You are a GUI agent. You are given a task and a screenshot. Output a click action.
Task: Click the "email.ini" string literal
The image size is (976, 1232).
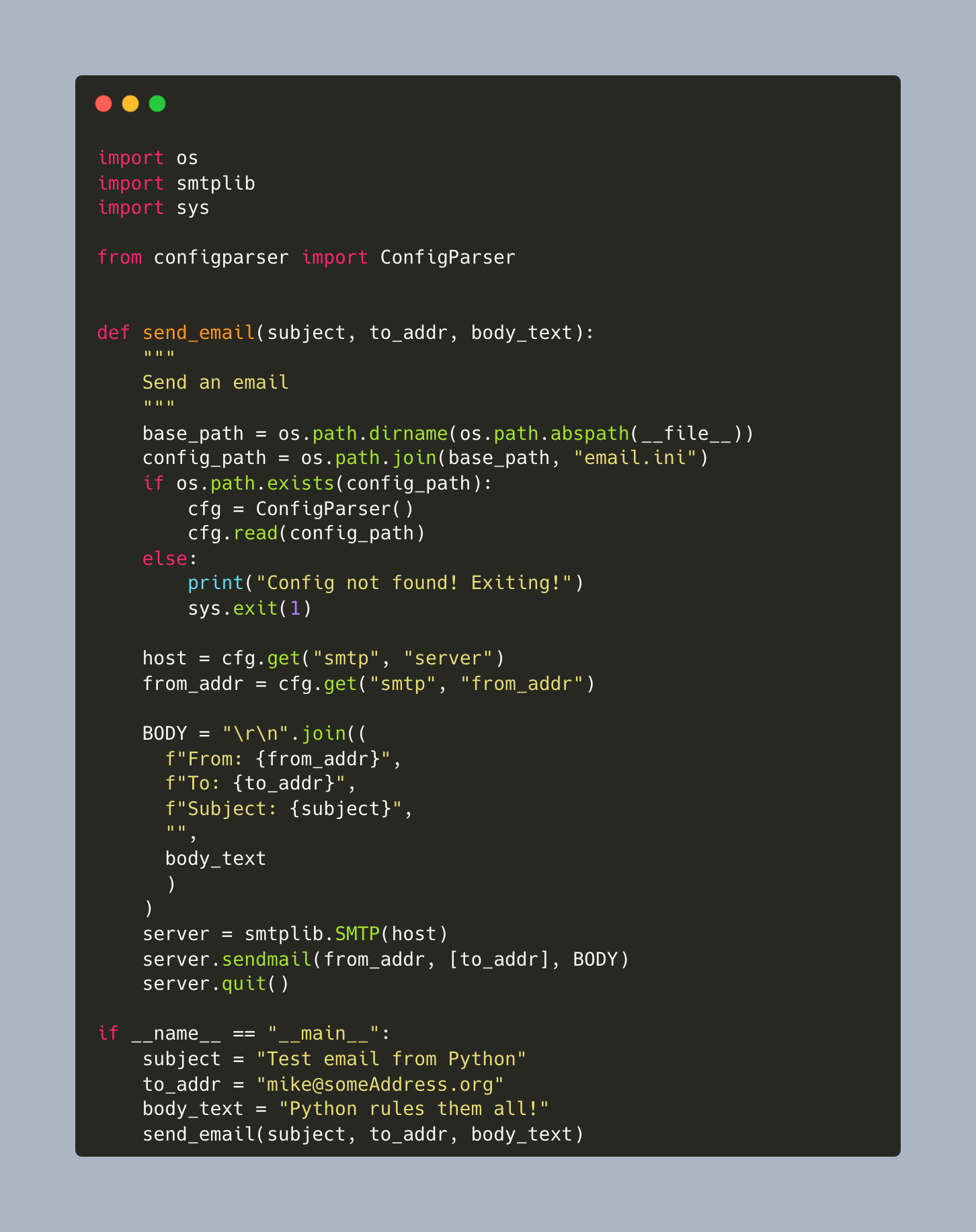pyautogui.click(x=635, y=458)
